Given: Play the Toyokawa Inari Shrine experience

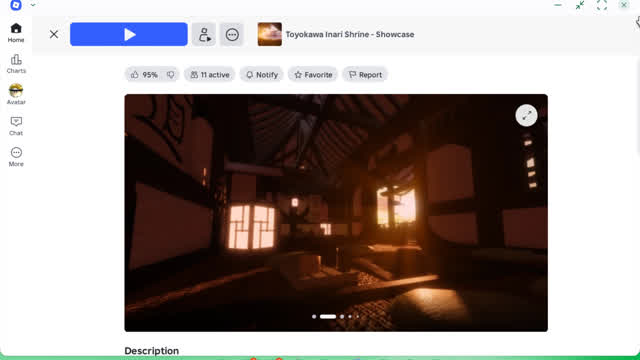Looking at the screenshot, I should coord(129,34).
